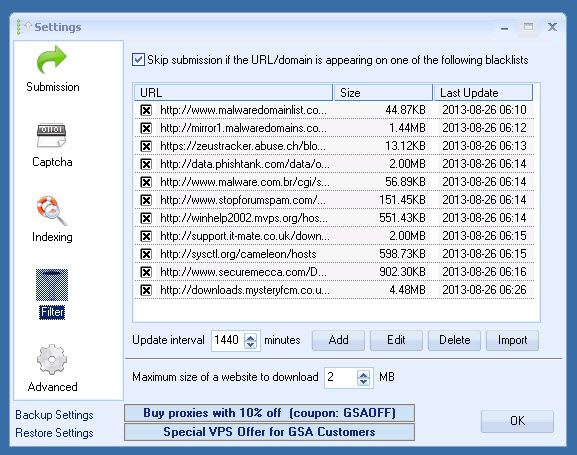577x455 pixels.
Task: Decrease the maximum website size spinner
Action: click(x=364, y=381)
